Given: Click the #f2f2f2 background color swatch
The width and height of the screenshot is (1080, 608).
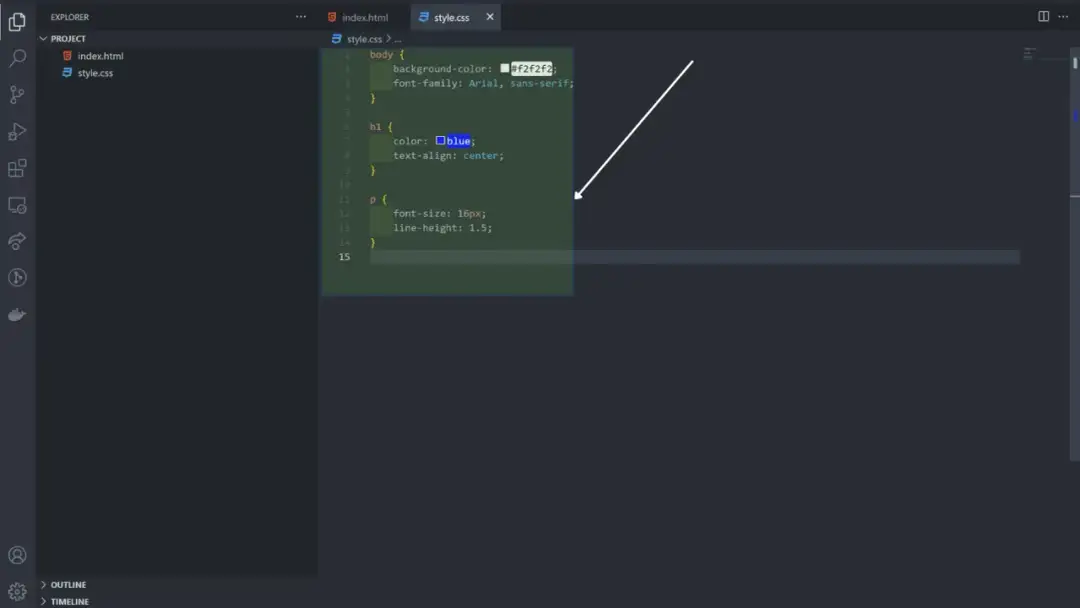Looking at the screenshot, I should [506, 68].
